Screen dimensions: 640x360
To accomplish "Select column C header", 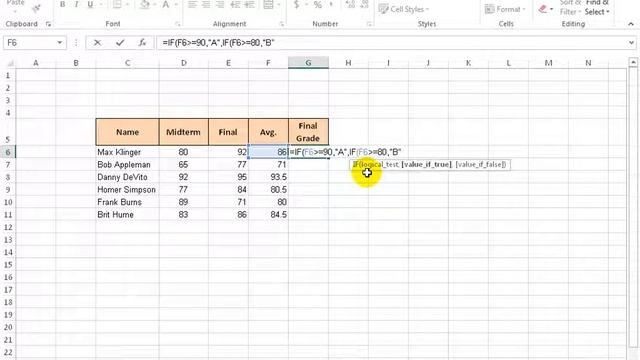I will 127,63.
